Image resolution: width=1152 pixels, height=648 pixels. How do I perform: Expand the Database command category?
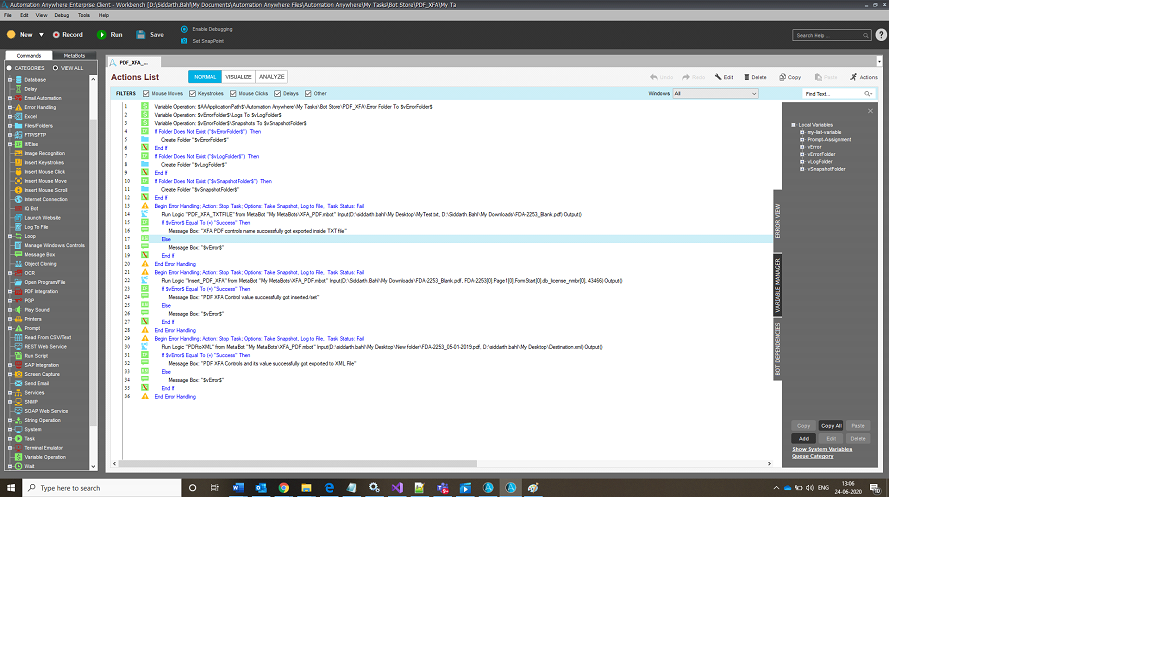(x=10, y=79)
